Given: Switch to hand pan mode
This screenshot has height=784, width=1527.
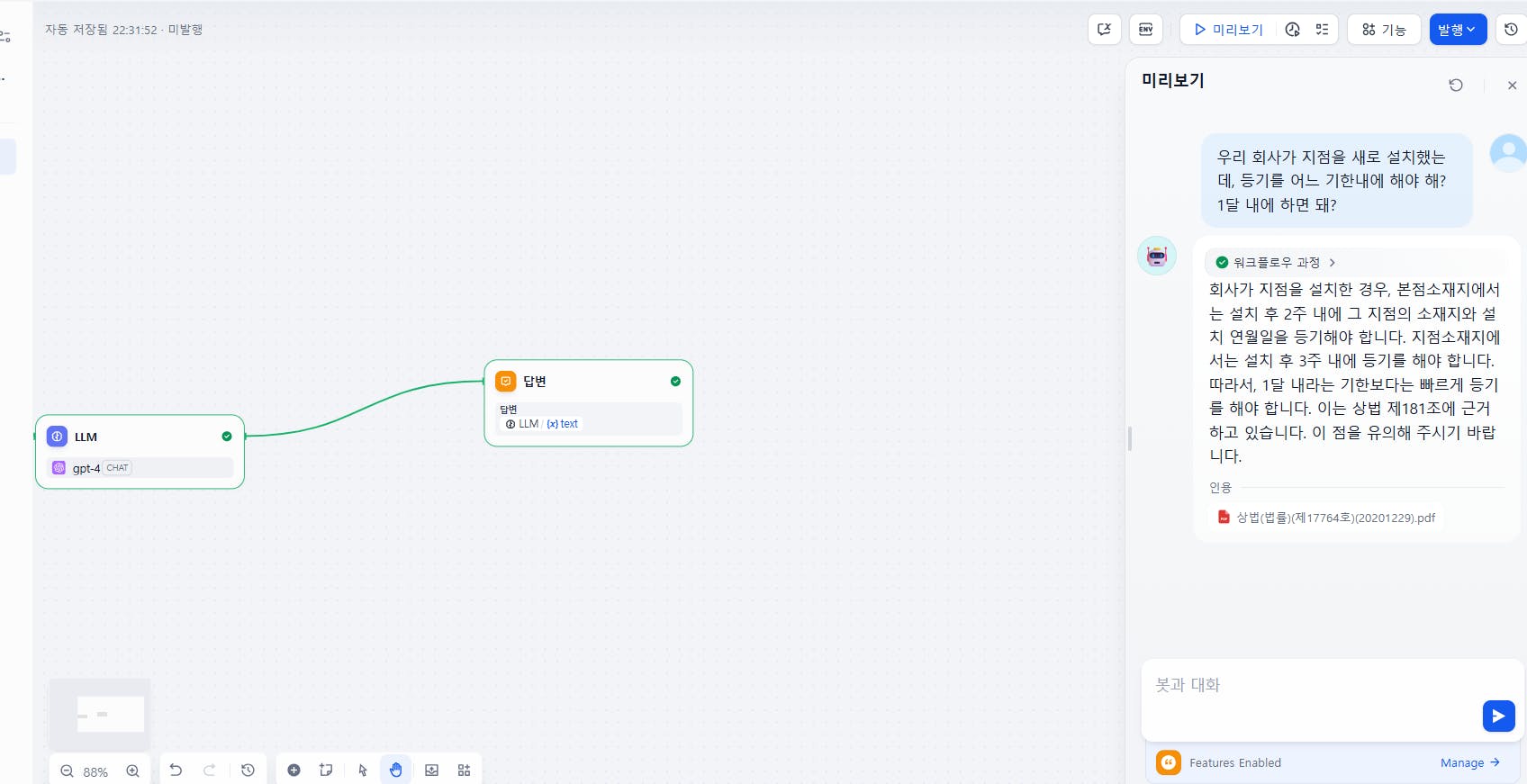Looking at the screenshot, I should tap(396, 770).
